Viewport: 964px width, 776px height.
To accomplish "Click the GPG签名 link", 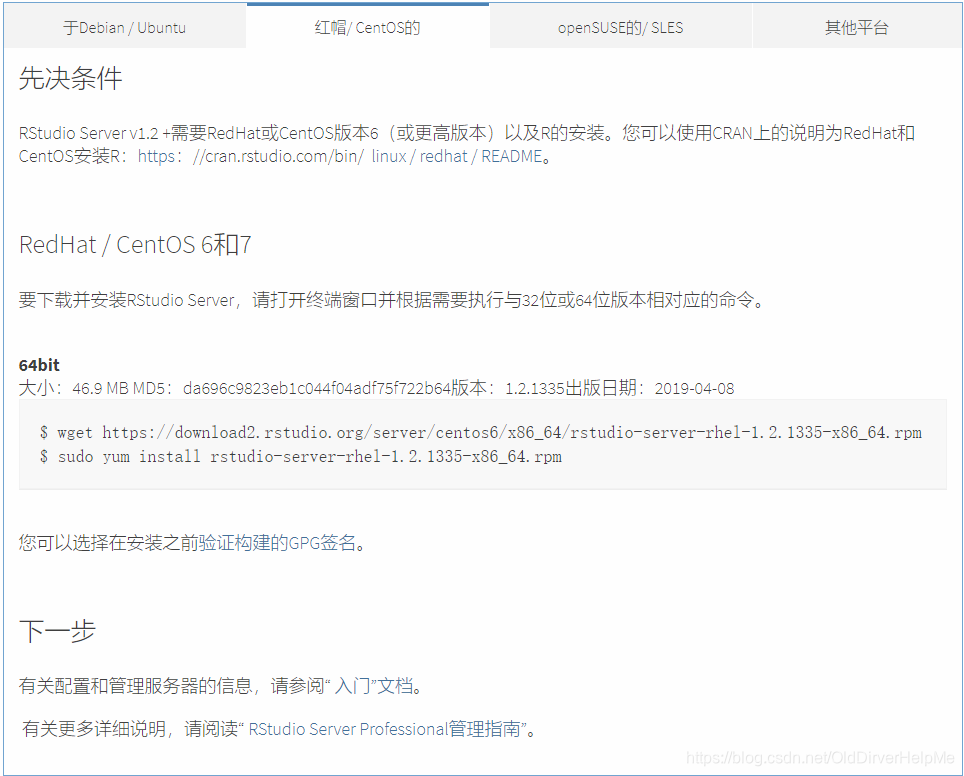I will tap(322, 543).
